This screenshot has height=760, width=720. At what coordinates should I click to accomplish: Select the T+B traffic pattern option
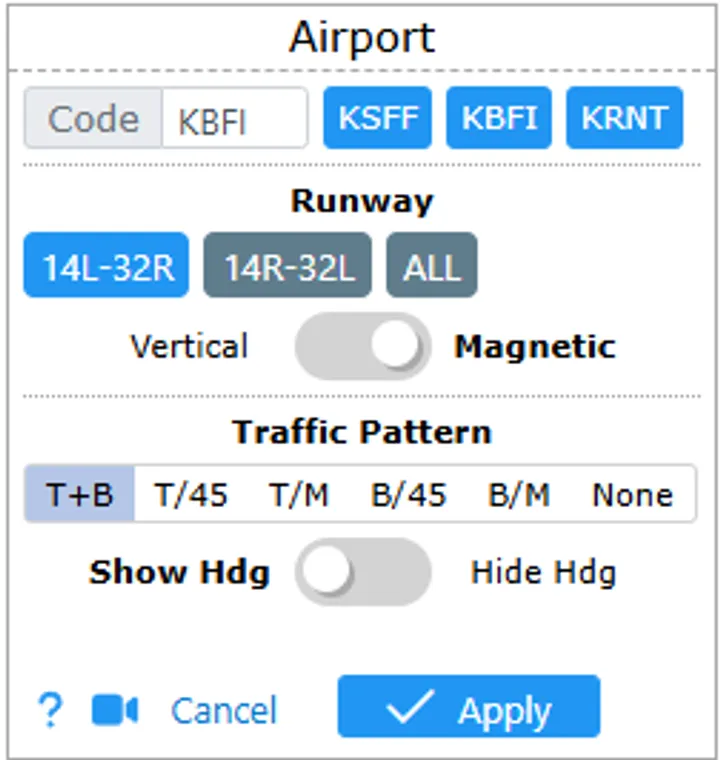(x=80, y=494)
